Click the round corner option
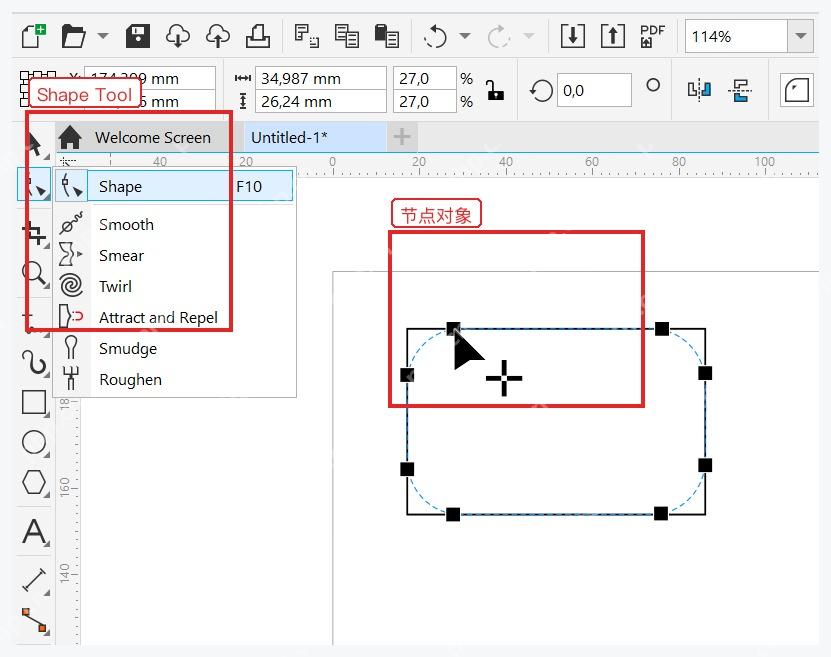Screen dimensions: 831x657 tap(797, 90)
